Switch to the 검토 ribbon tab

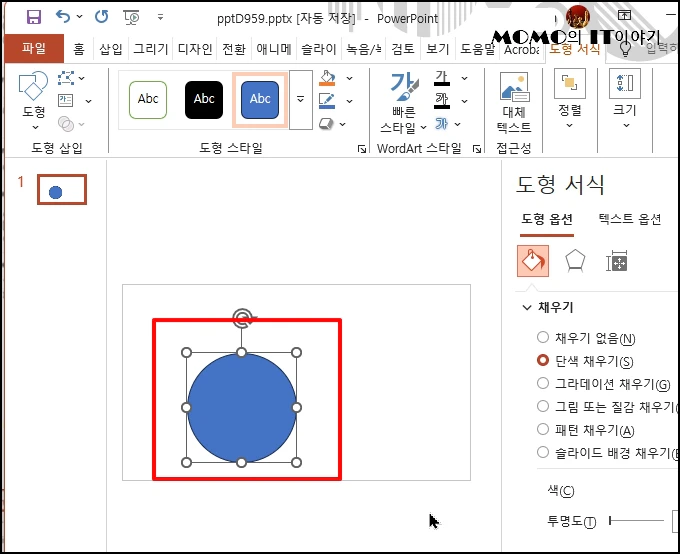(x=403, y=49)
